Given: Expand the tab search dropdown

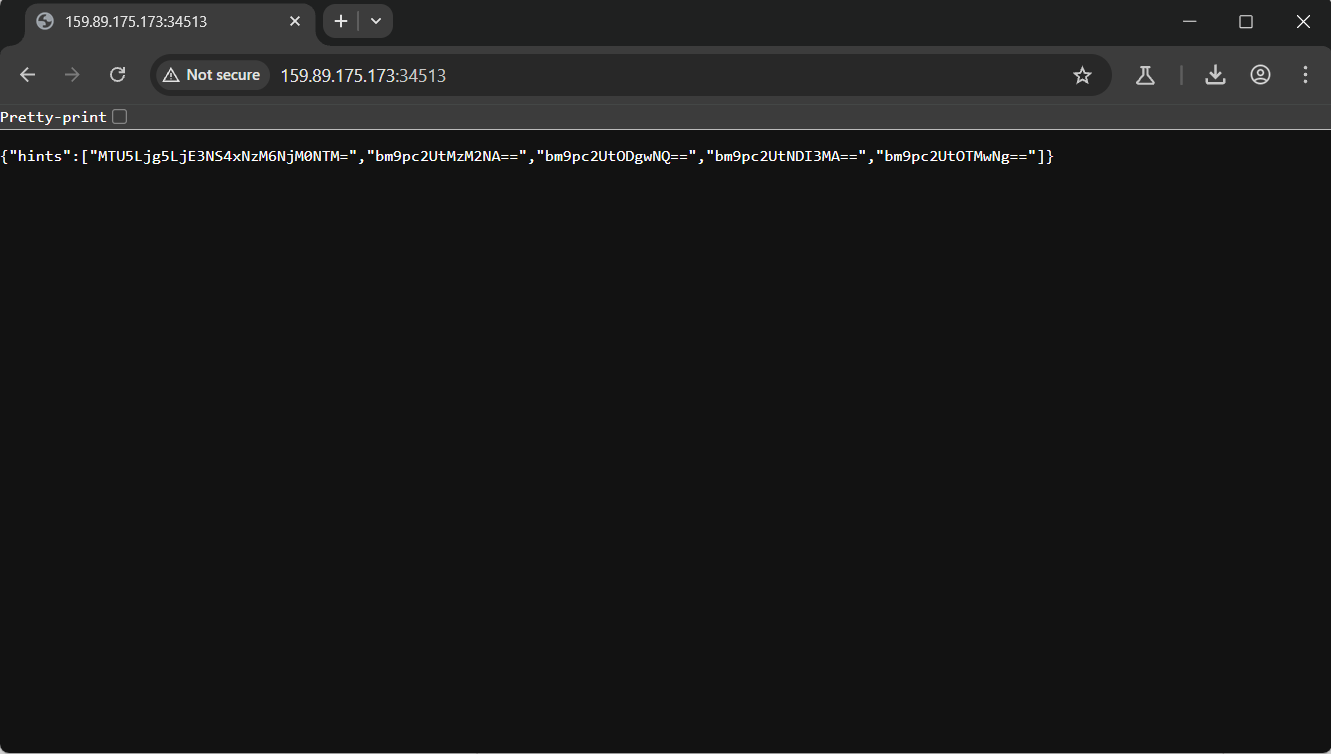Looking at the screenshot, I should (376, 21).
